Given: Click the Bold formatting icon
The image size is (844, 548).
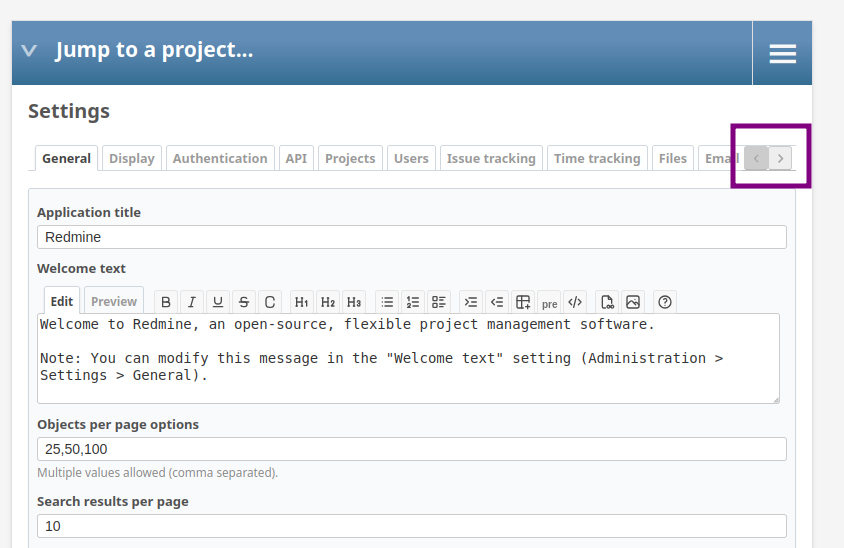Looking at the screenshot, I should coord(166,302).
